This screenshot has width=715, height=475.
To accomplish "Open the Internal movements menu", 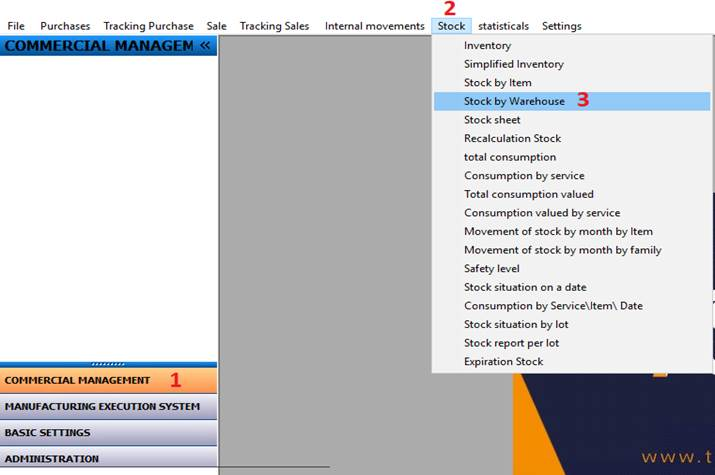I will click(x=374, y=26).
